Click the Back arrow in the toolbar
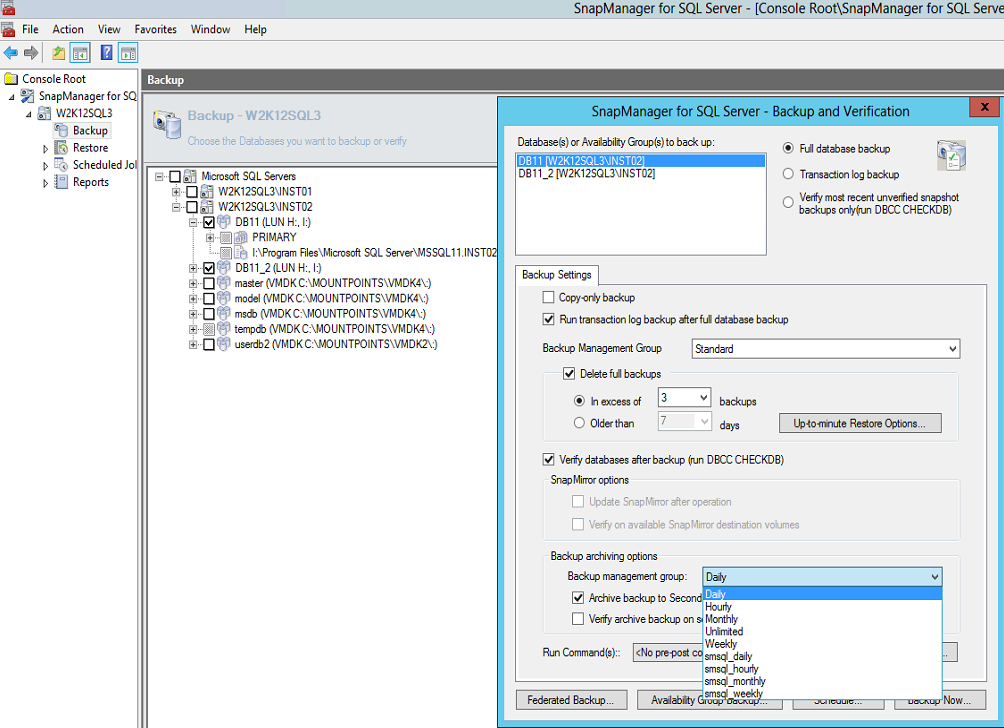The height and width of the screenshot is (728, 1004). 11,53
